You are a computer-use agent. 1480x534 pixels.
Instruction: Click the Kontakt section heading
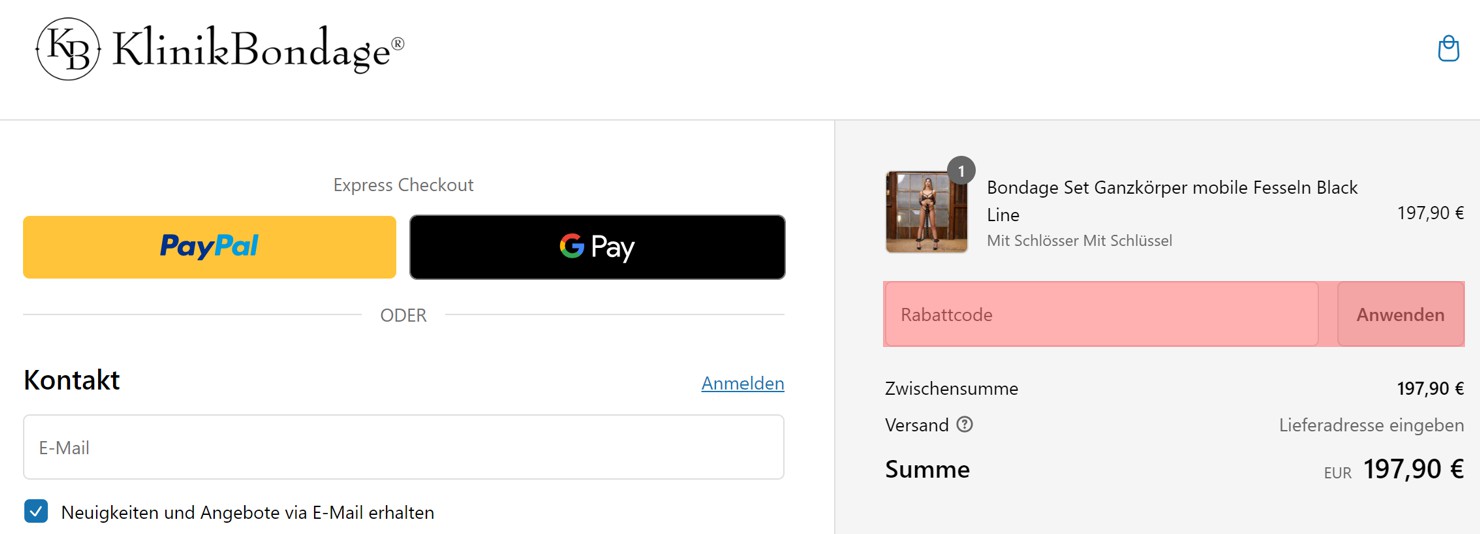(x=72, y=380)
